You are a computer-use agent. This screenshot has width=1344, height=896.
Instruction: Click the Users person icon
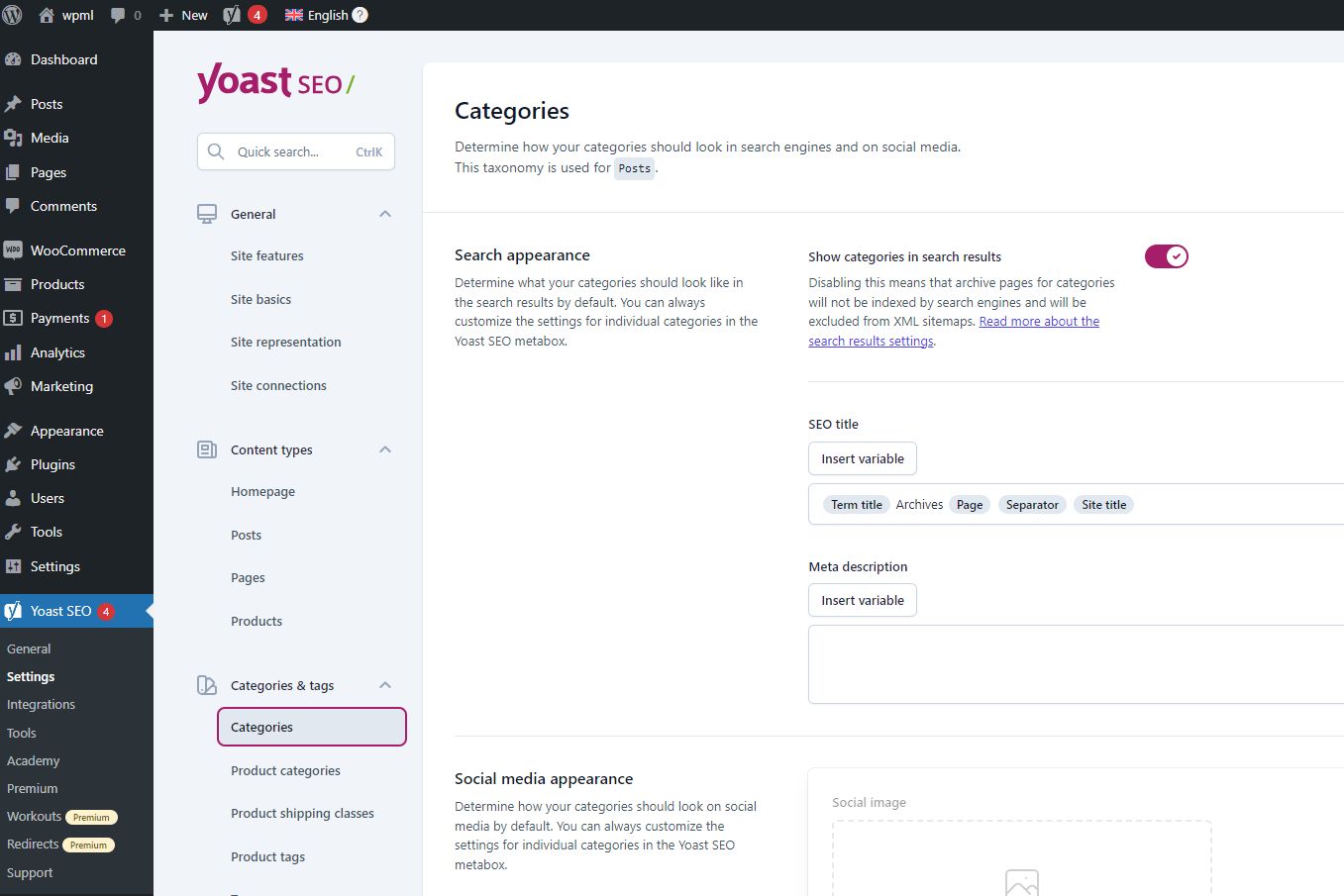(x=13, y=498)
